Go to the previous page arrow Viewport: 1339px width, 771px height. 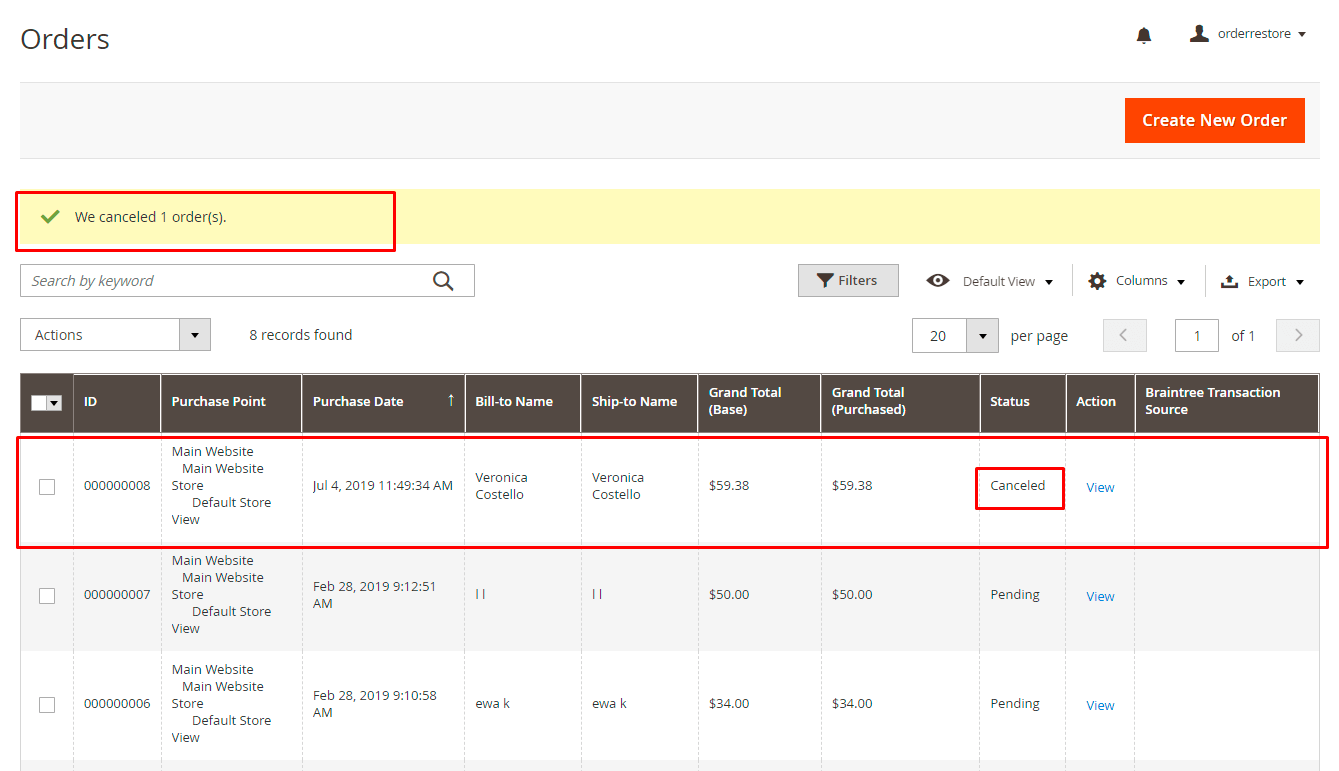[1124, 335]
